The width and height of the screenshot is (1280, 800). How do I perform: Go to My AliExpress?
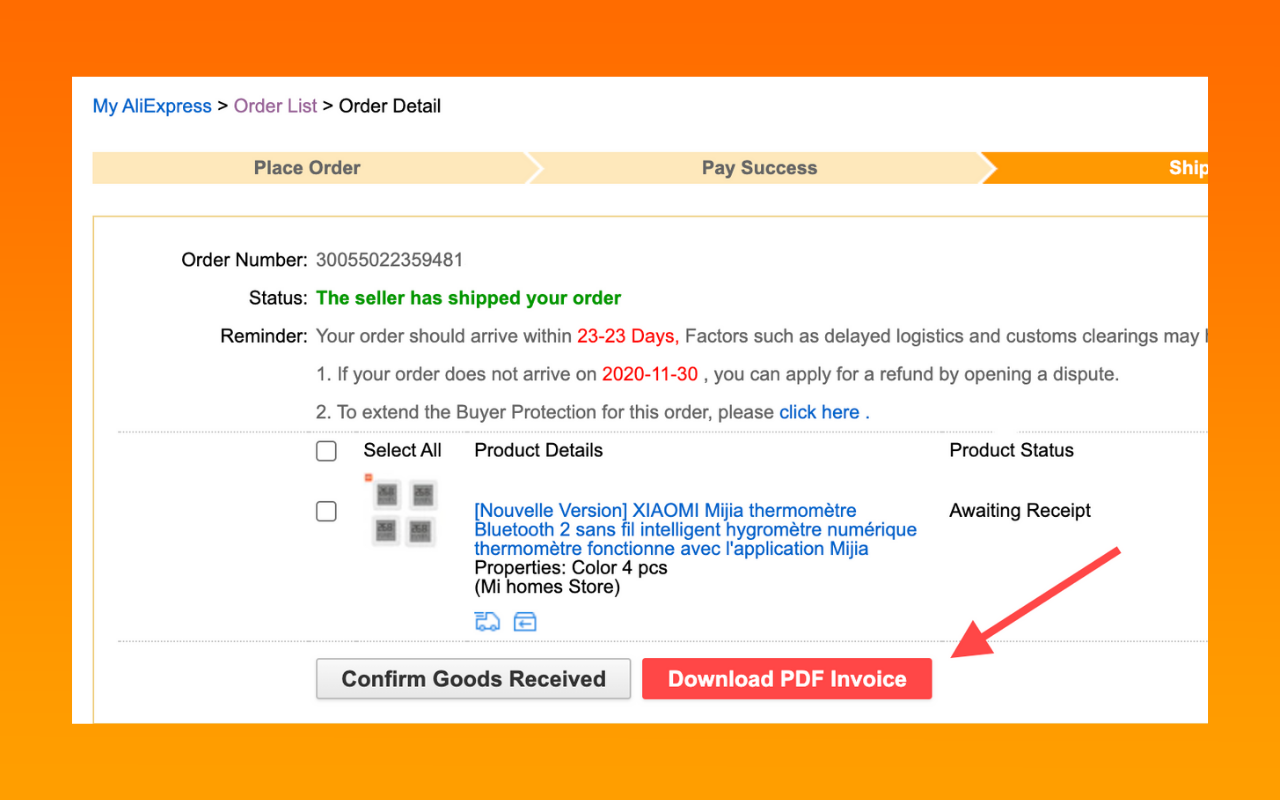[x=151, y=106]
